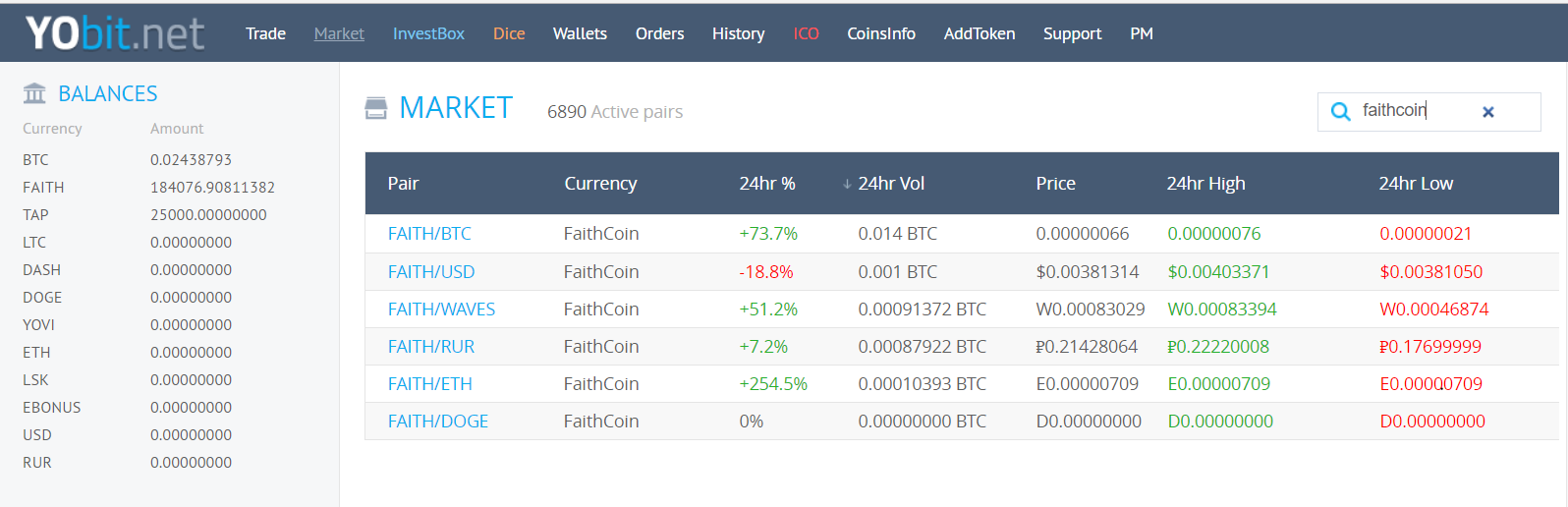1568x507 pixels.
Task: Sort by the 24hr % column header
Action: tap(767, 184)
